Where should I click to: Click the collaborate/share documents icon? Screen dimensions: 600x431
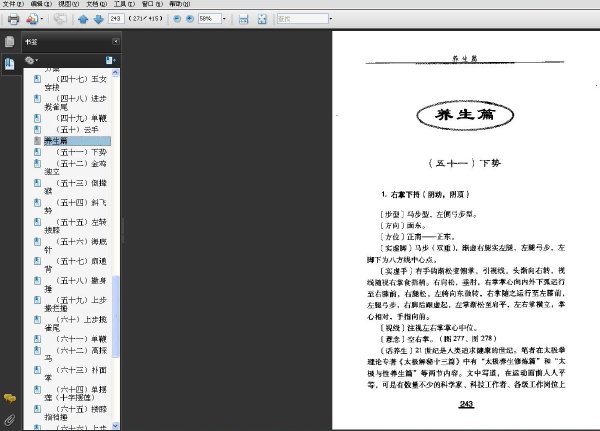[x=32, y=19]
